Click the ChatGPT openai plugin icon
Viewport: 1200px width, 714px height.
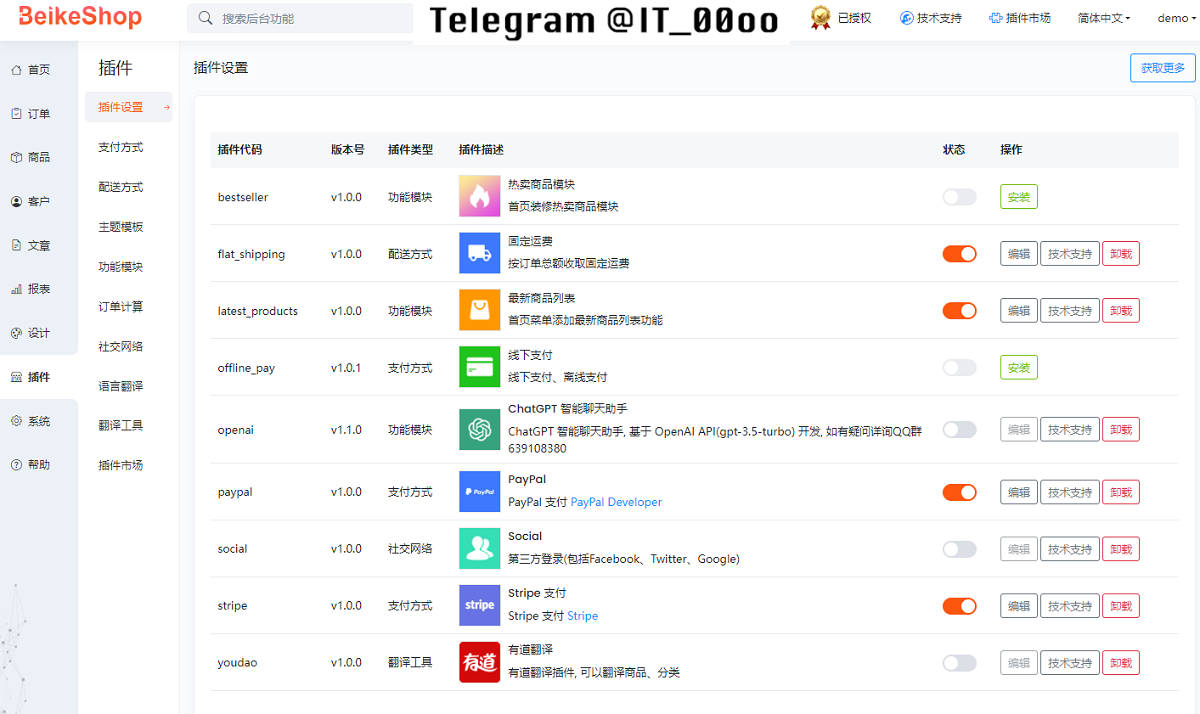pyautogui.click(x=479, y=429)
